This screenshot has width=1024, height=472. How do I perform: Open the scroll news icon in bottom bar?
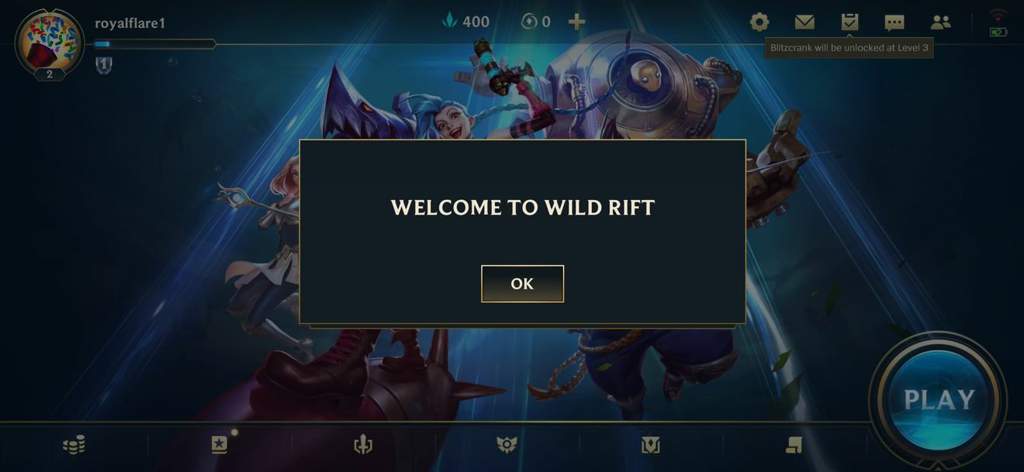click(x=793, y=445)
